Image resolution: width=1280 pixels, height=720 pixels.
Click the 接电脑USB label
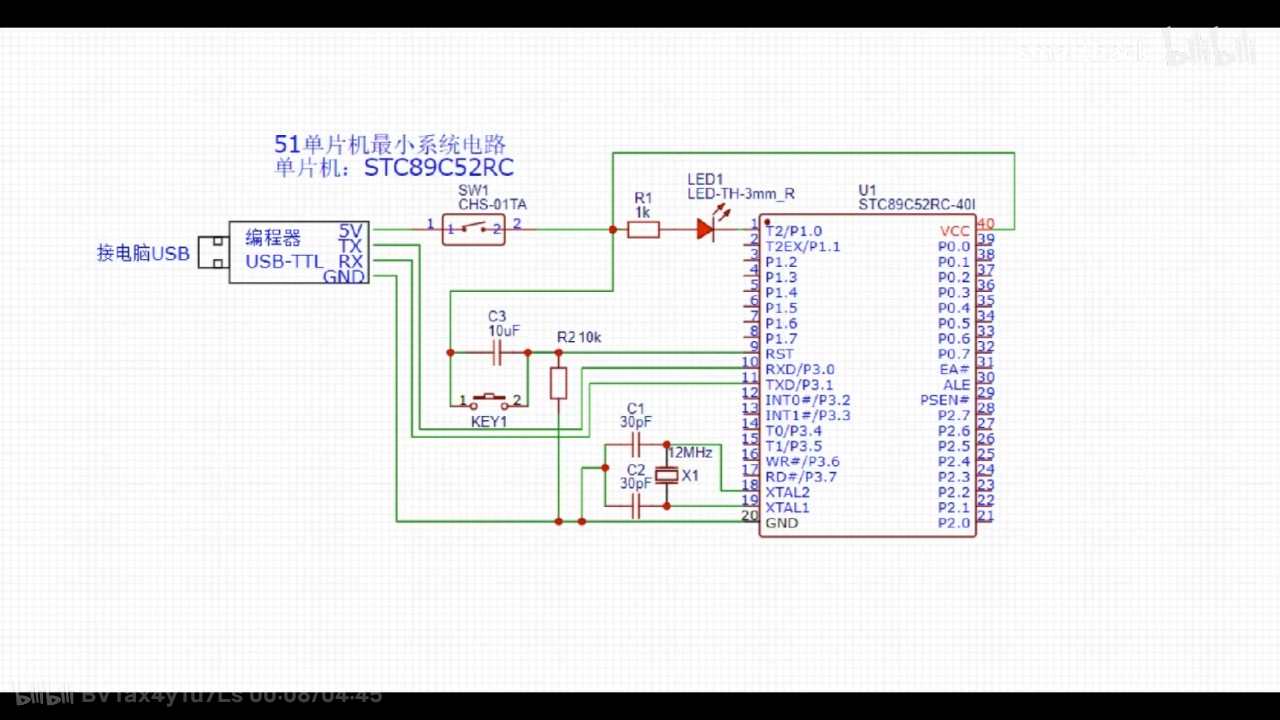(143, 254)
